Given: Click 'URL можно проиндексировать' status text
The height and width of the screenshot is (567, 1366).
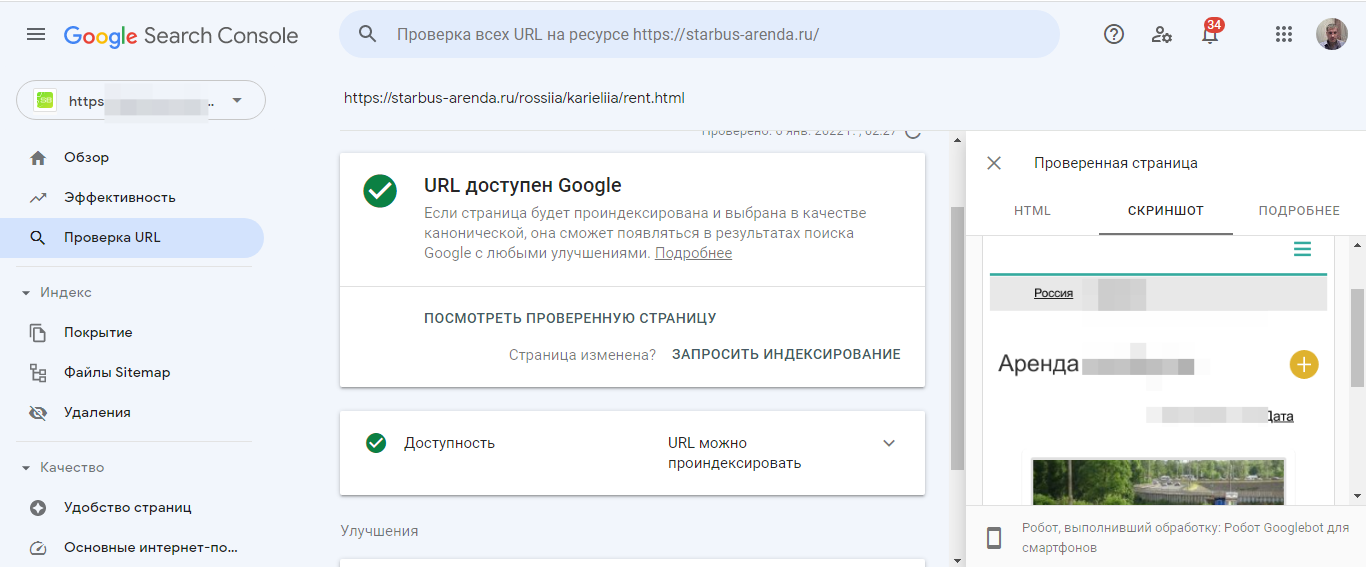Looking at the screenshot, I should (x=734, y=453).
